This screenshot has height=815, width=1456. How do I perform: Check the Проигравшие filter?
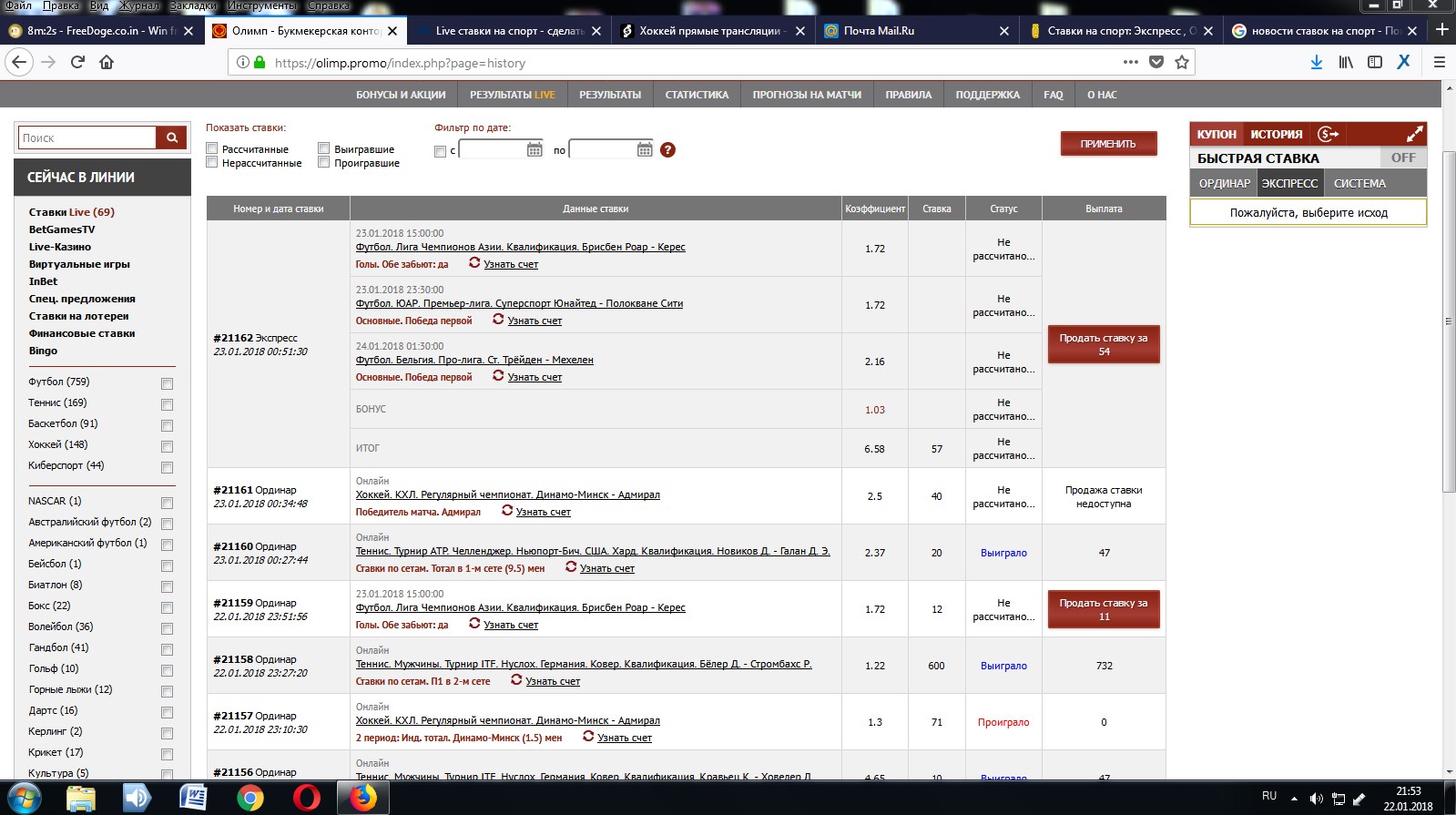[x=323, y=162]
